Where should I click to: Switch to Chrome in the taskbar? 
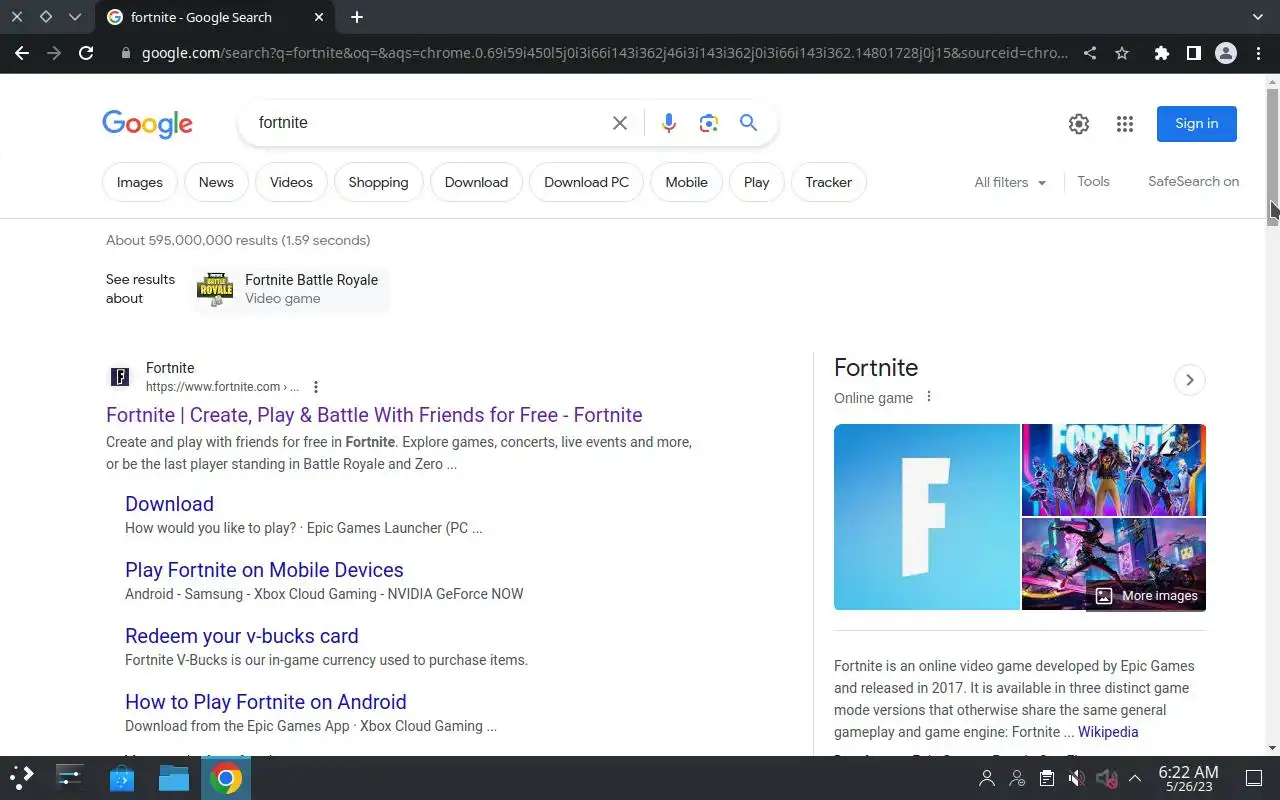coord(226,778)
